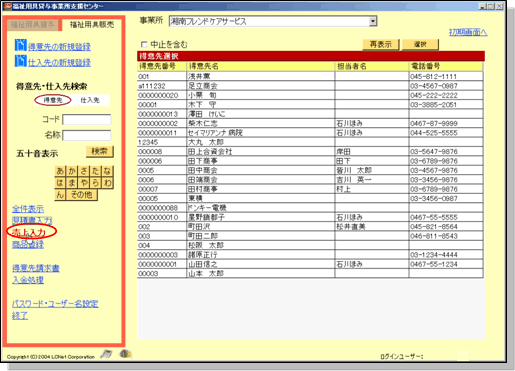Select the 浅井薫 customer row

[310, 76]
